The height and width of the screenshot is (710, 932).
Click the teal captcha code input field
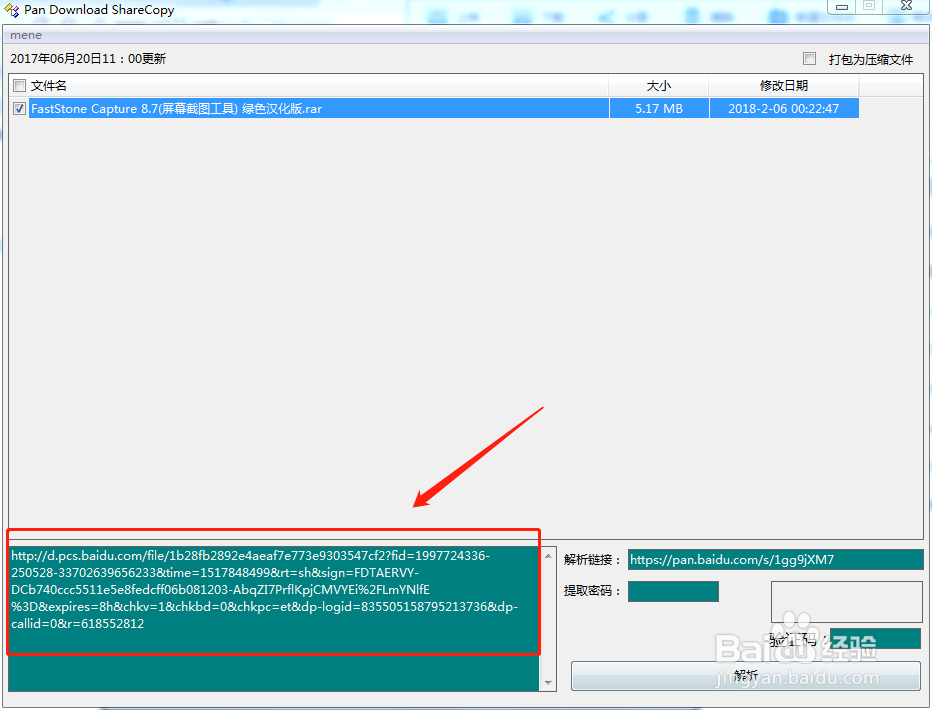click(x=875, y=637)
